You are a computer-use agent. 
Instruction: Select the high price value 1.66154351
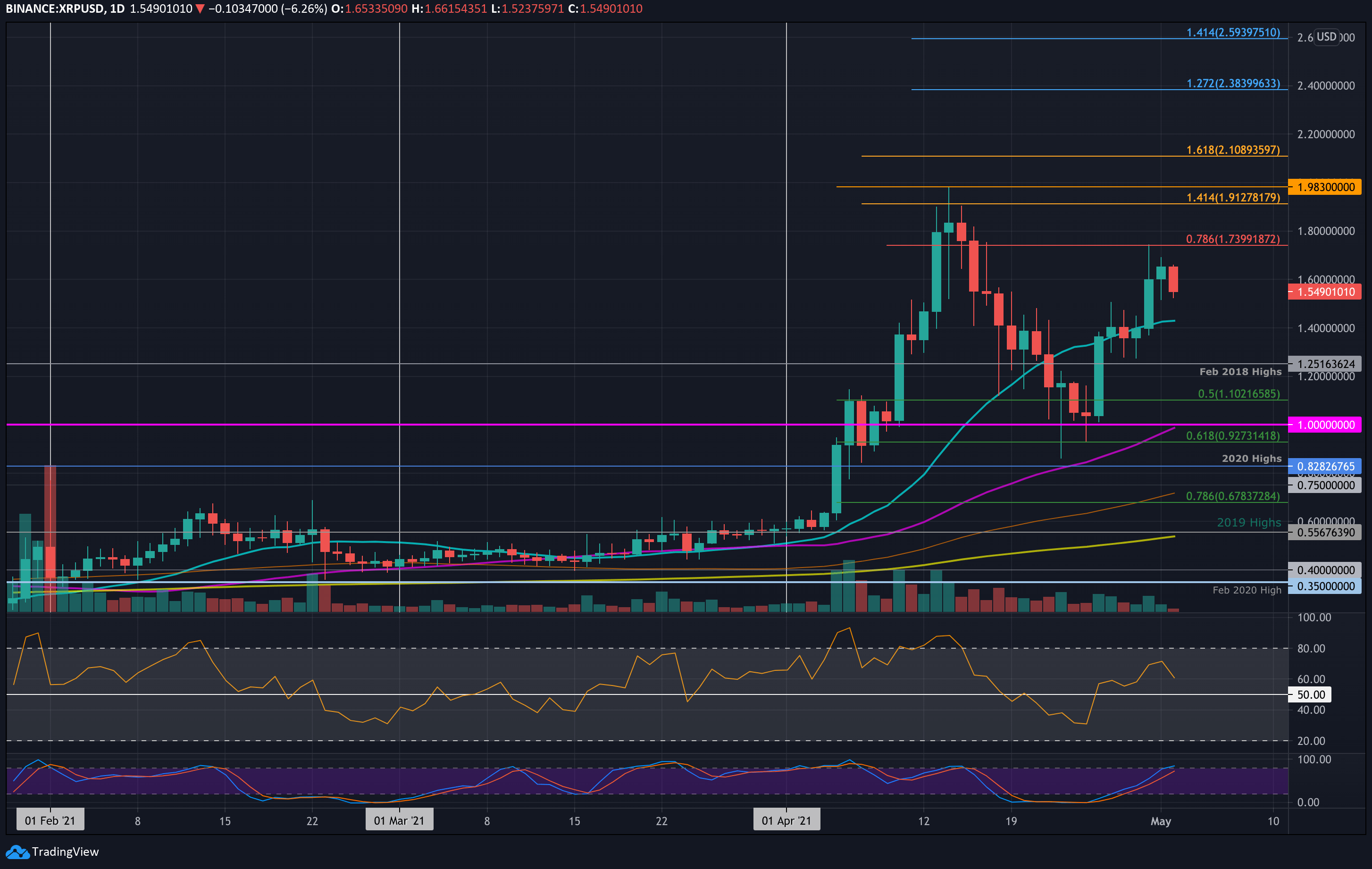[x=456, y=8]
